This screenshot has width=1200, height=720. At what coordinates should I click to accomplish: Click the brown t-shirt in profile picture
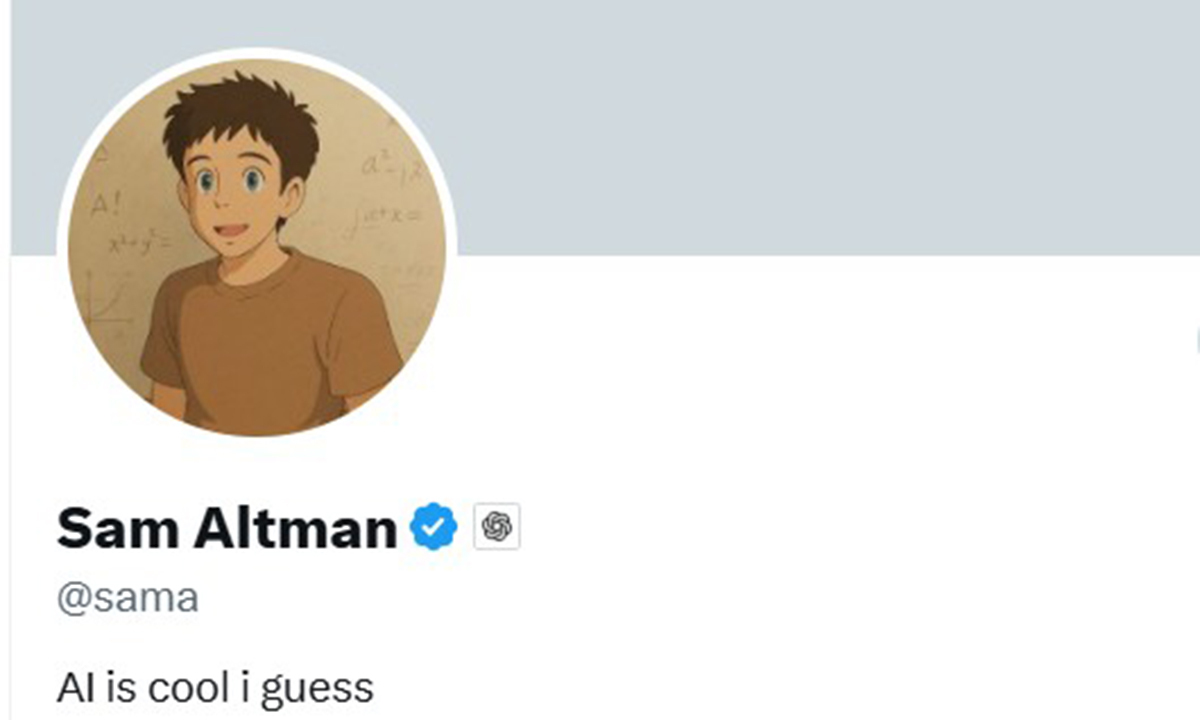(x=268, y=340)
